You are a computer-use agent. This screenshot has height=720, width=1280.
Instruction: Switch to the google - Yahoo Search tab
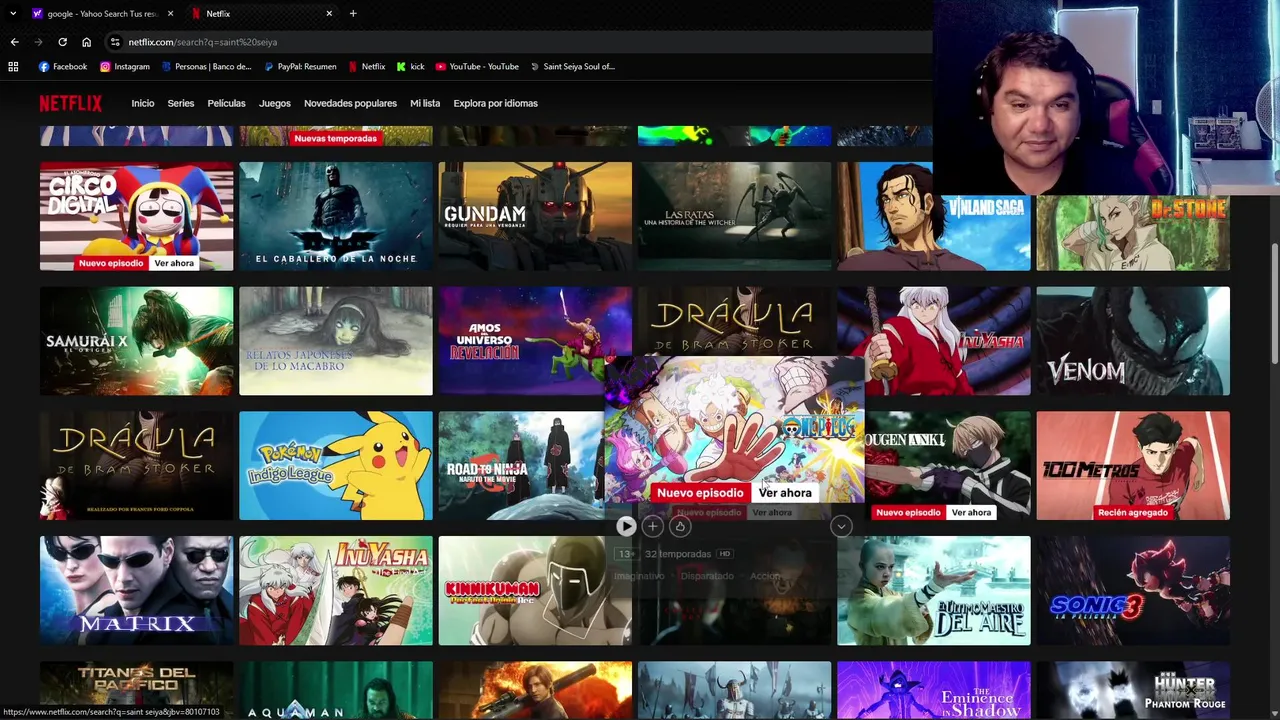(102, 13)
